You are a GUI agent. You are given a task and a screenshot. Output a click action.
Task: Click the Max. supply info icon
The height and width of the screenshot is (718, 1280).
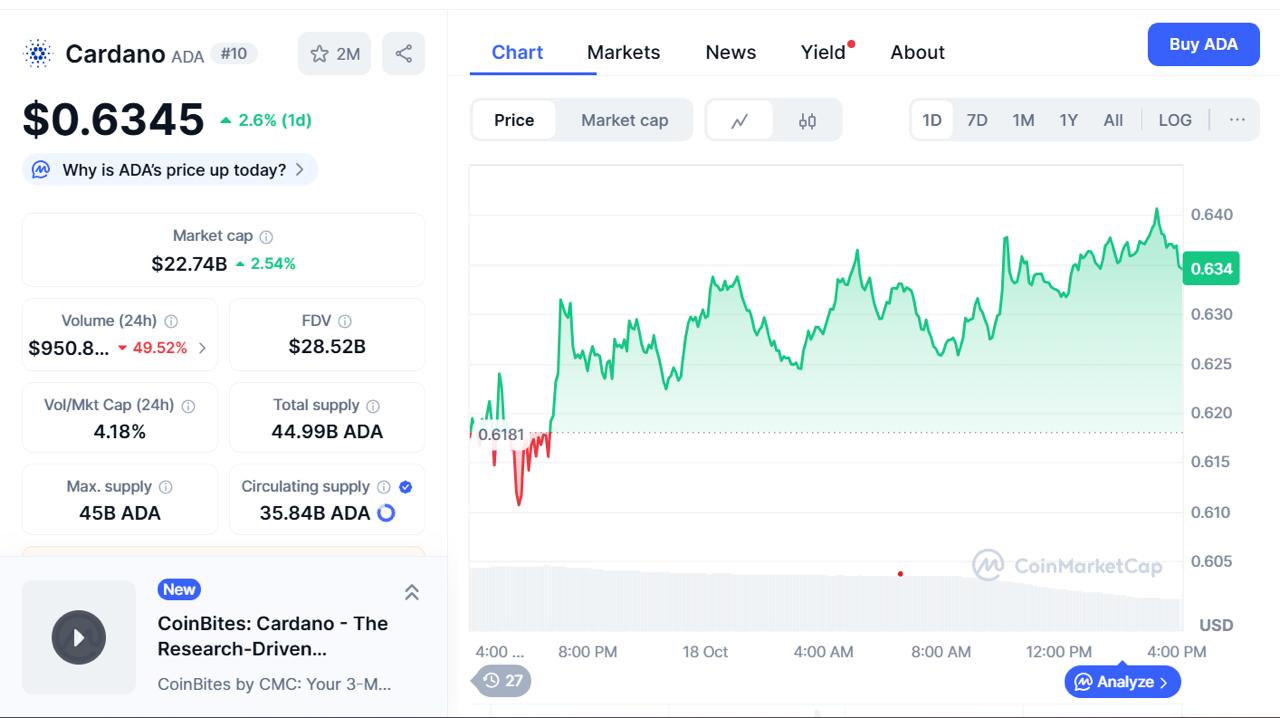pos(166,487)
